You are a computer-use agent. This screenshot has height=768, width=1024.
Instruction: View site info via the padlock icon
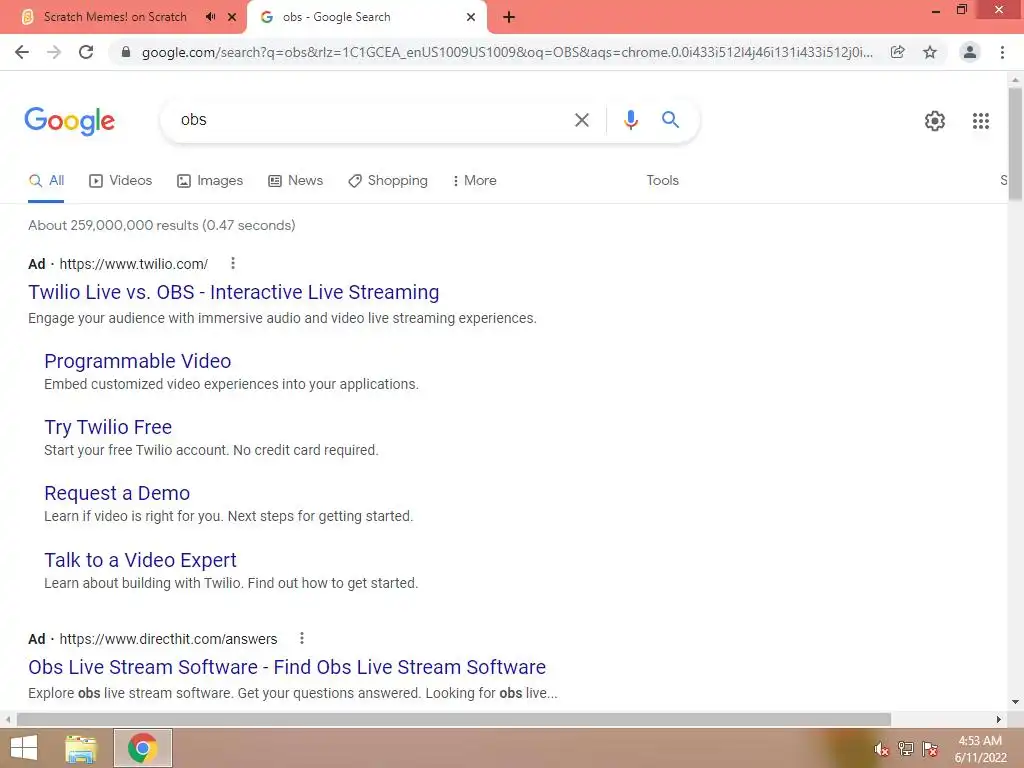pos(126,52)
